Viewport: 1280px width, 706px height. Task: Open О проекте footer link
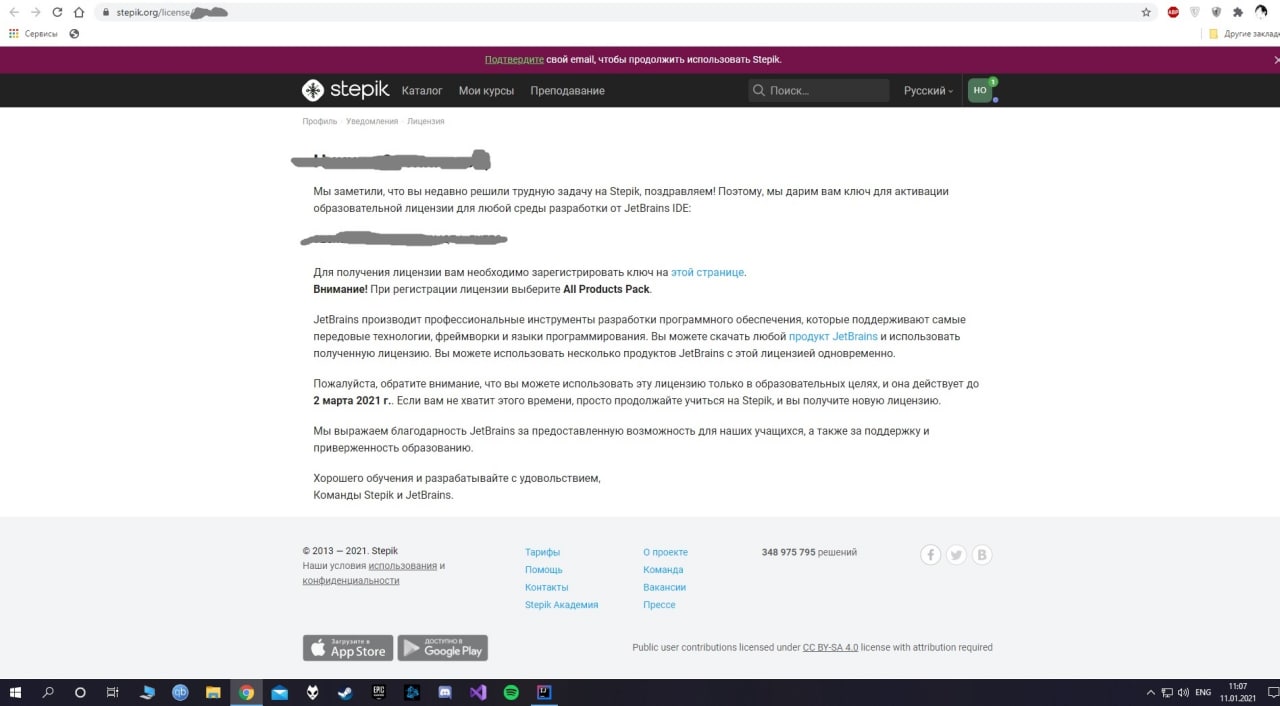coord(665,552)
